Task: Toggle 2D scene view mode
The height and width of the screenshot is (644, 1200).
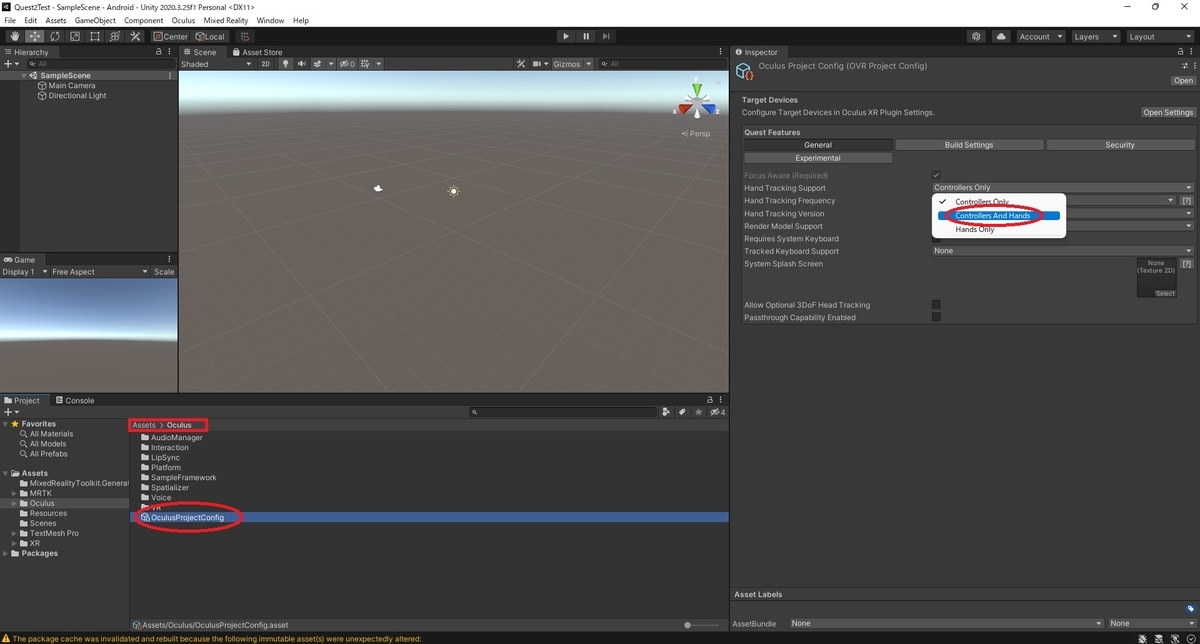Action: tap(266, 64)
